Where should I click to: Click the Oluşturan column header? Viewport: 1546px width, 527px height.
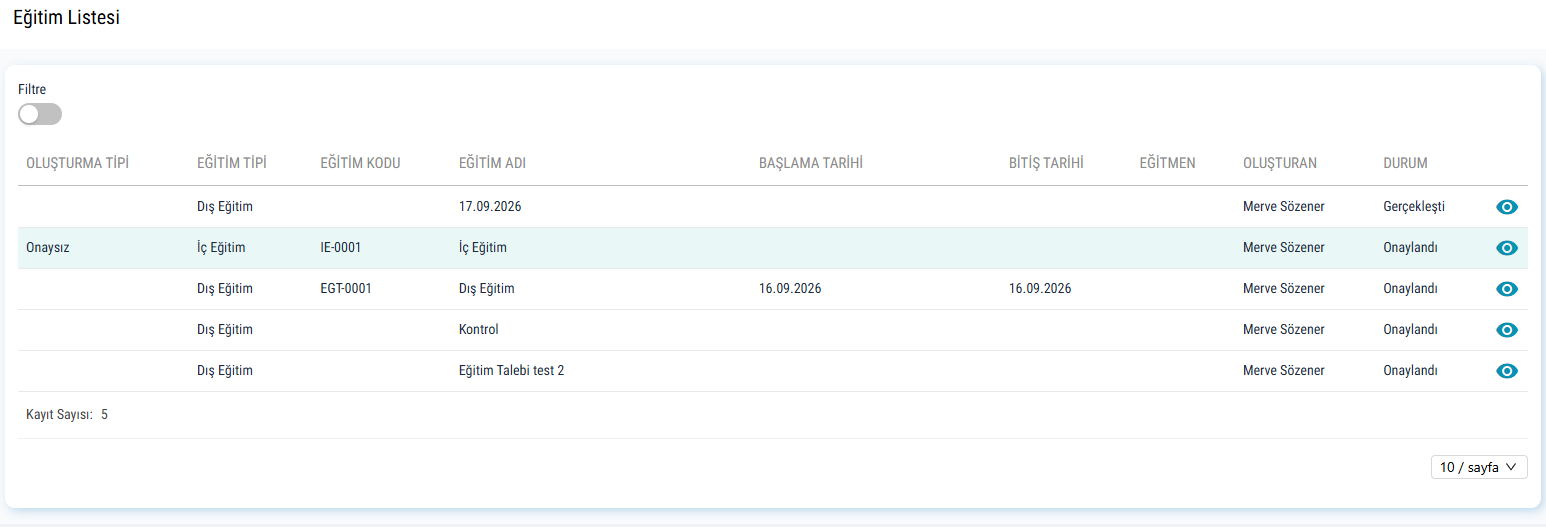1280,163
